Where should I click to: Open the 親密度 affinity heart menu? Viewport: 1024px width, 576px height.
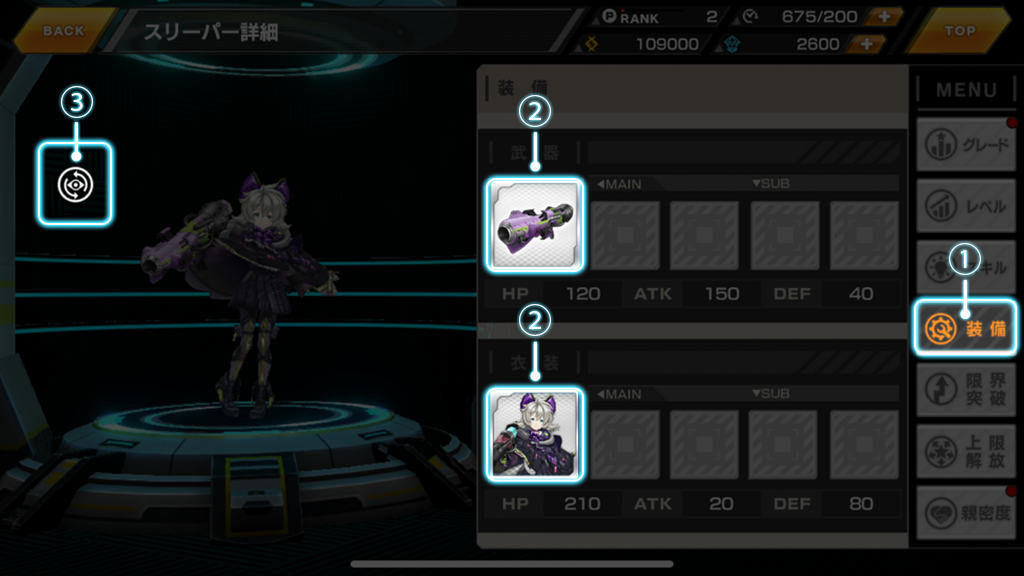coord(965,513)
